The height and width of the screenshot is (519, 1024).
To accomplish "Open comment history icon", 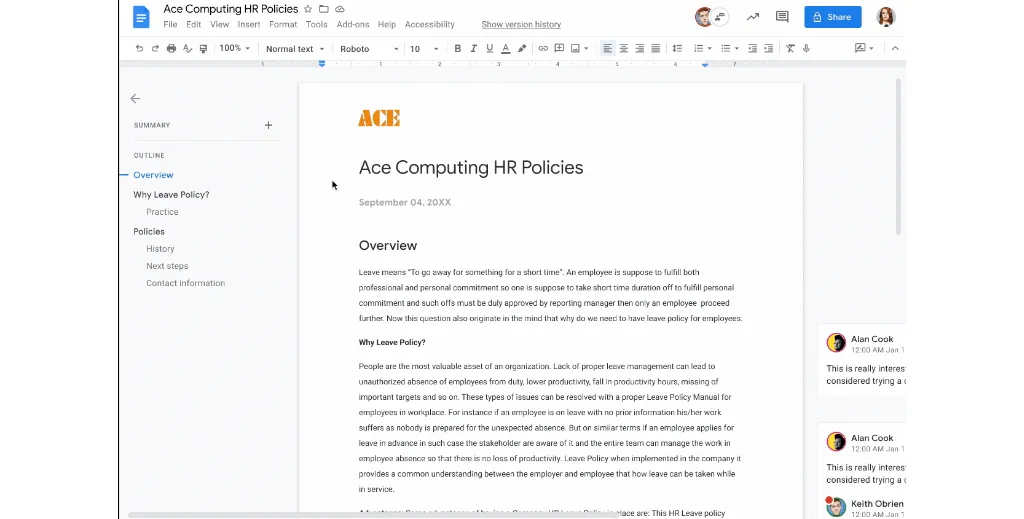I will click(782, 17).
